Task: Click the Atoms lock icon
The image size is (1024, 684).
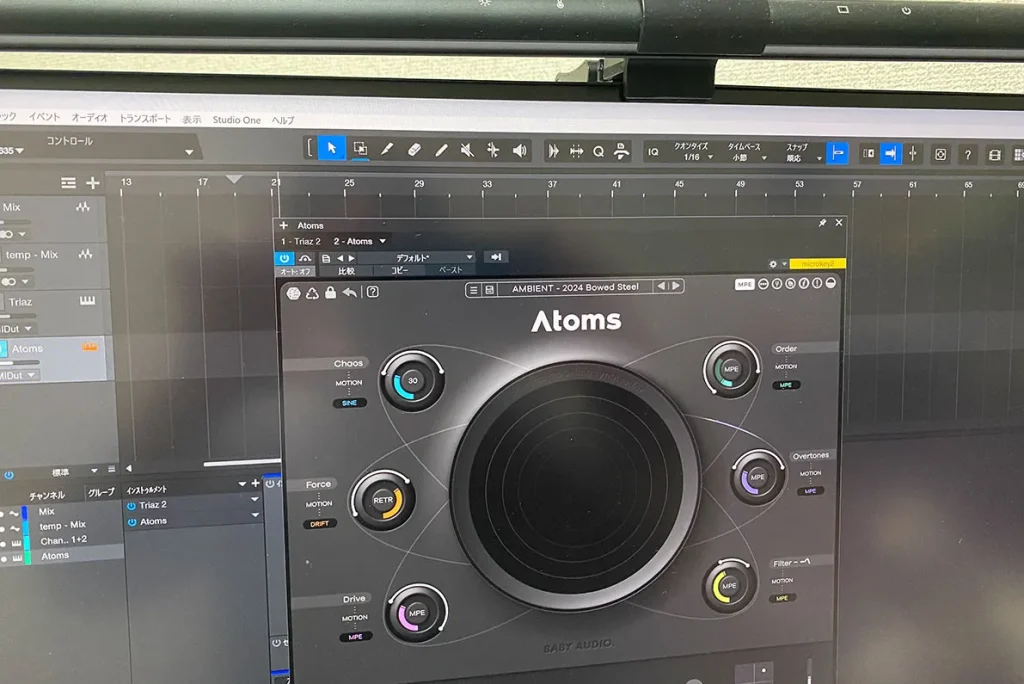Action: tap(330, 293)
